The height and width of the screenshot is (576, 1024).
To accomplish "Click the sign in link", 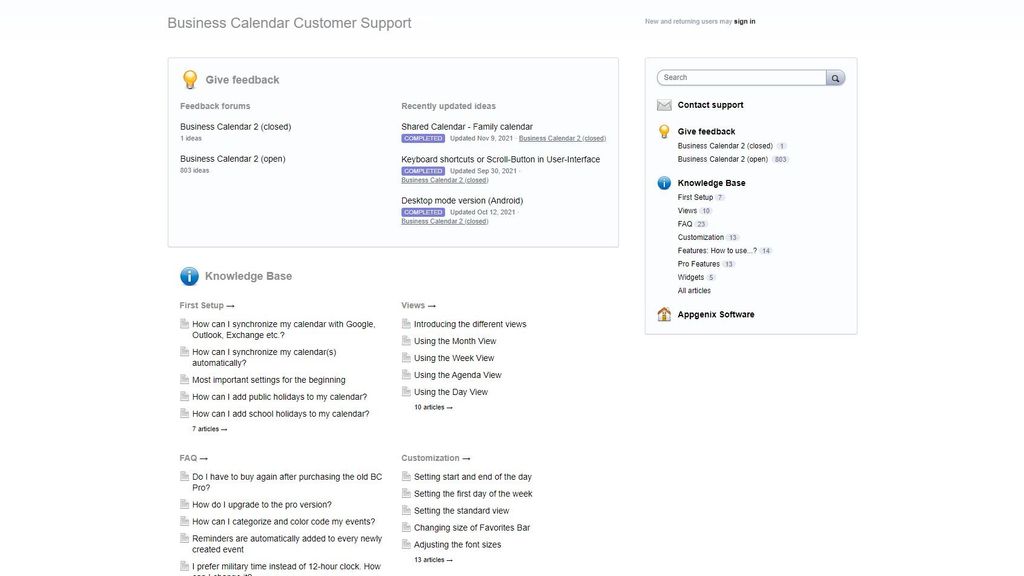I will click(x=744, y=22).
